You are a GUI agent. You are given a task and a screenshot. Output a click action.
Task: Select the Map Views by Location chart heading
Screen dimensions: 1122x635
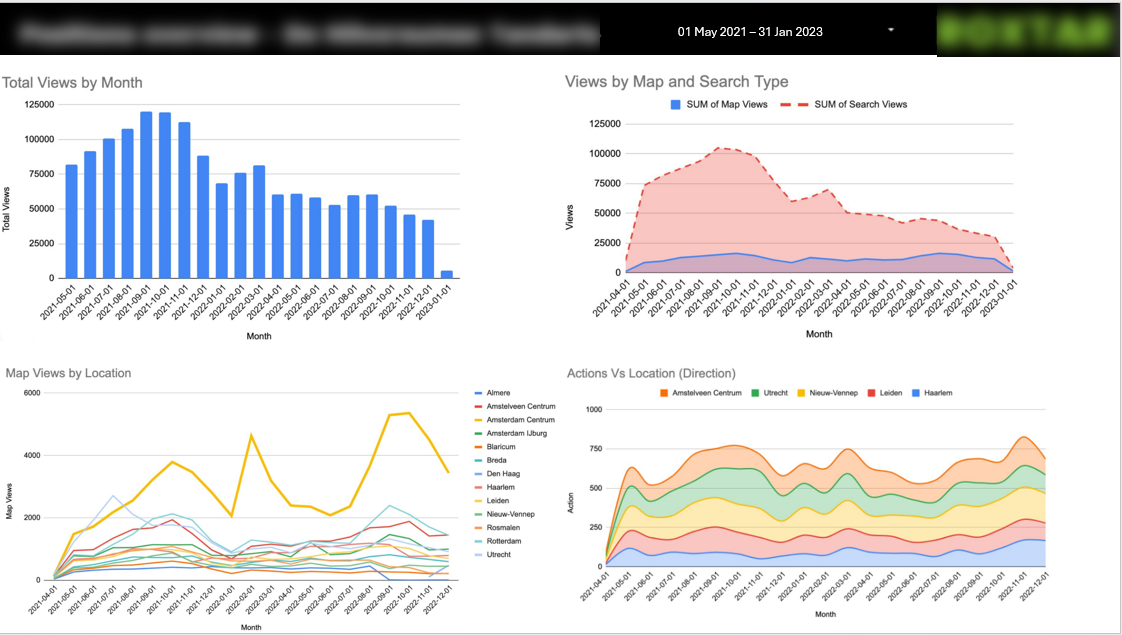point(68,373)
